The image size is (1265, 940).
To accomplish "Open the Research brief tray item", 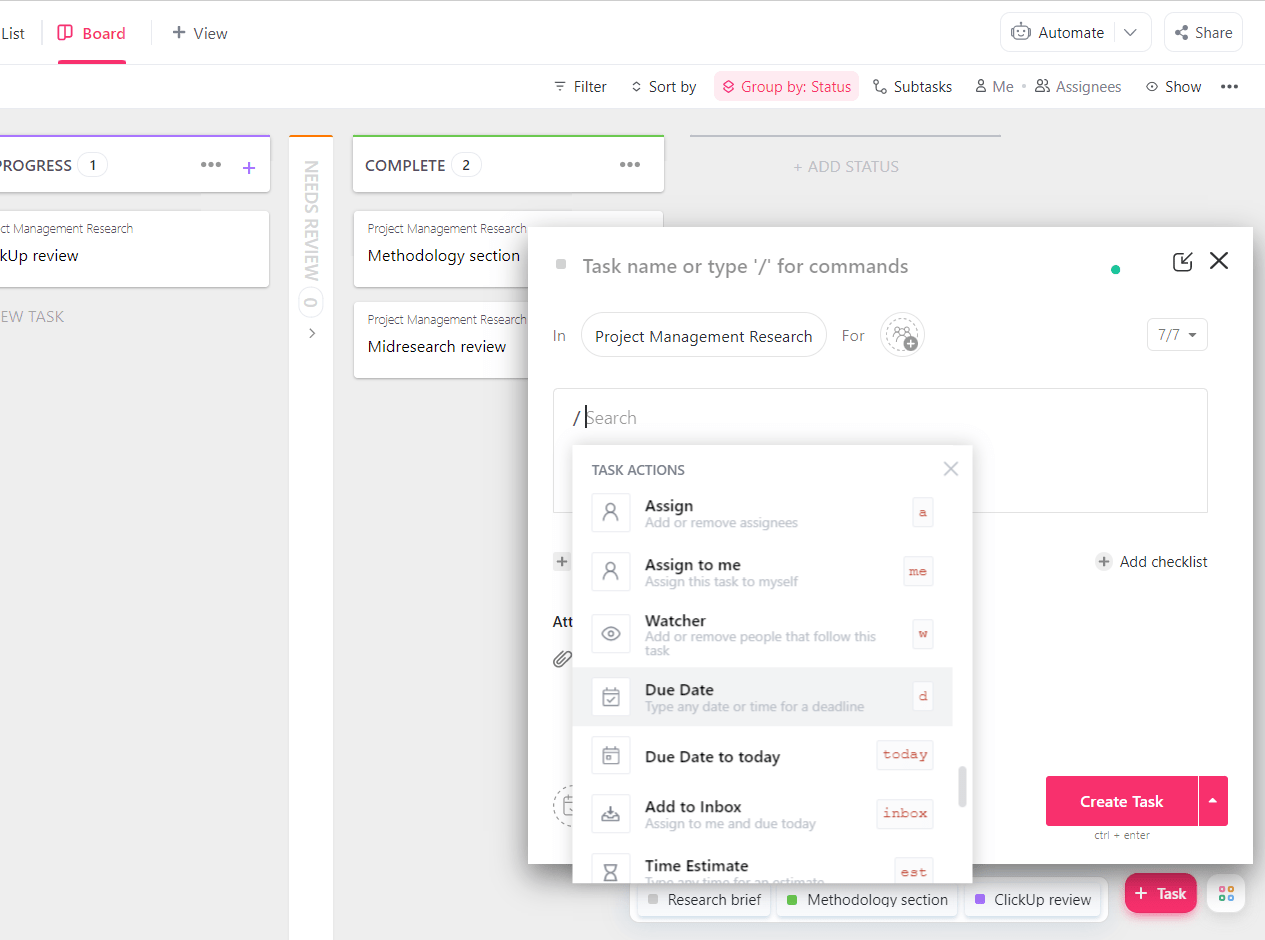I will point(704,900).
